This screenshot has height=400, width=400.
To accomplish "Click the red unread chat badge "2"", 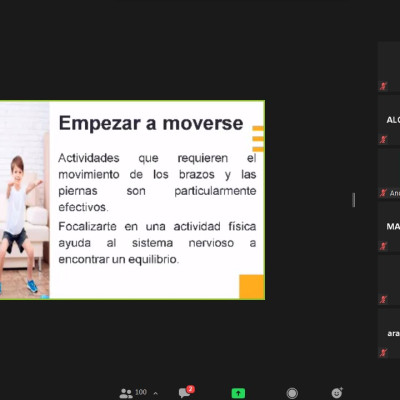I will click(x=190, y=389).
